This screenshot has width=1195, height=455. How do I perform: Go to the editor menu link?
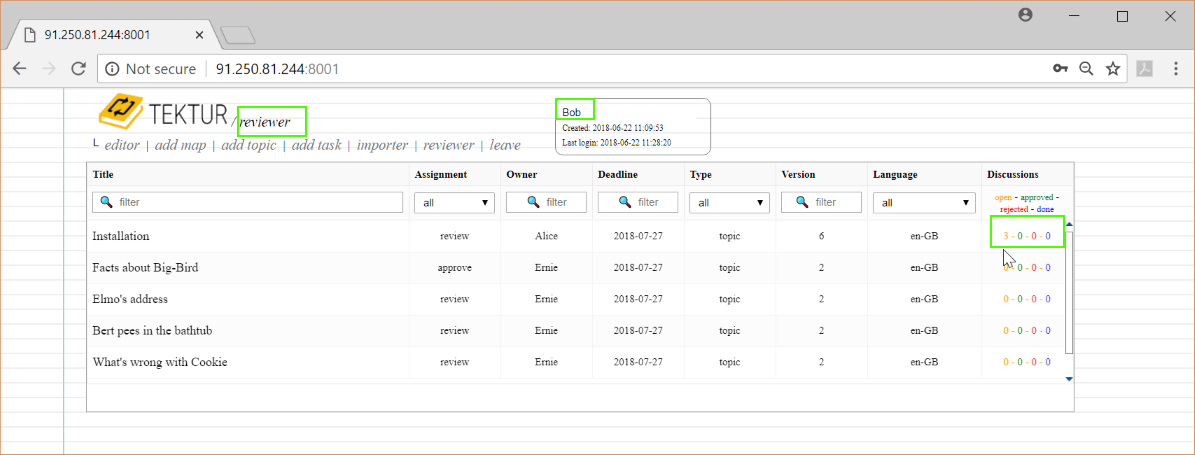(122, 145)
